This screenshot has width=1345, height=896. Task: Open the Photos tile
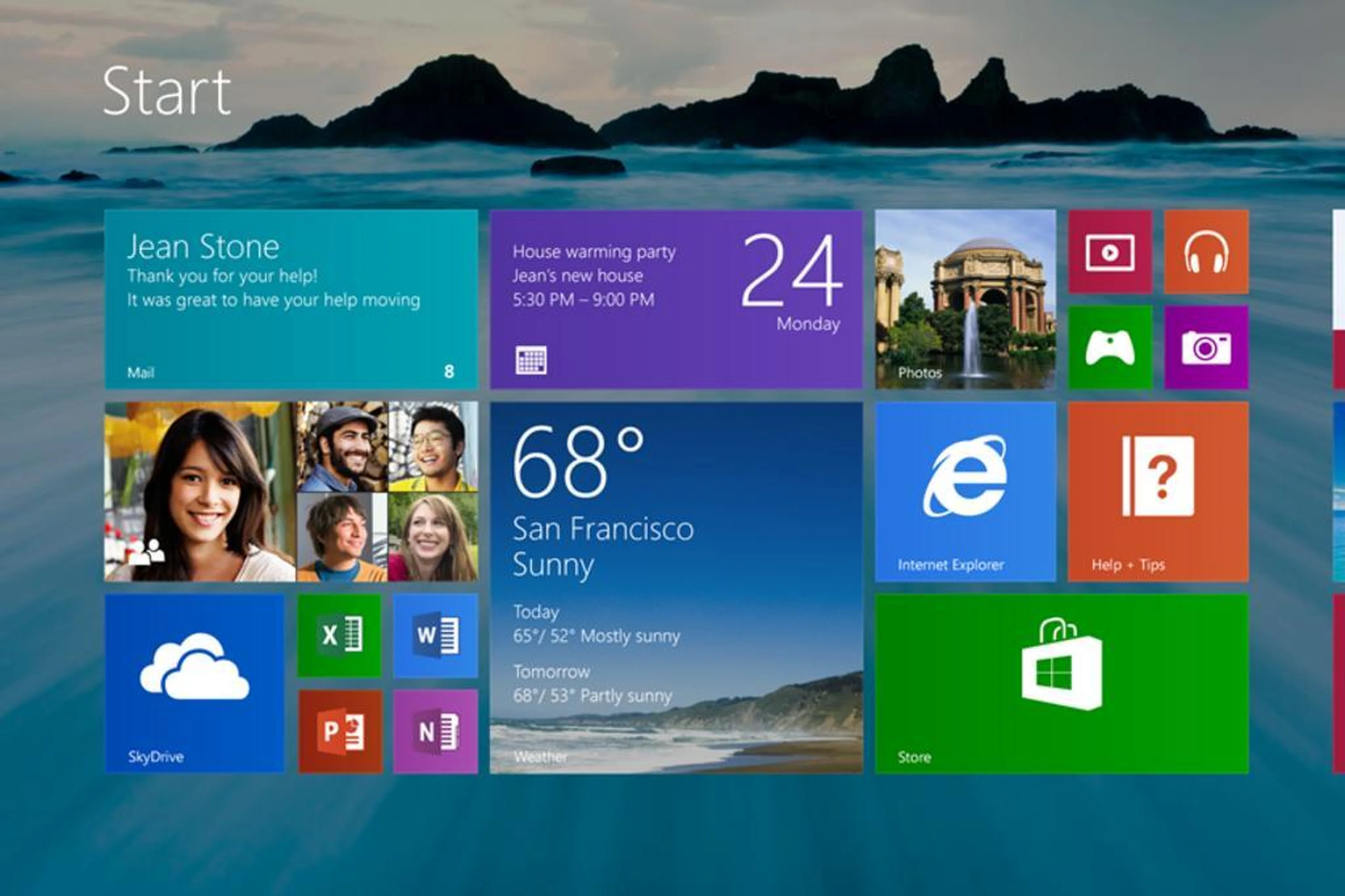[x=965, y=299]
